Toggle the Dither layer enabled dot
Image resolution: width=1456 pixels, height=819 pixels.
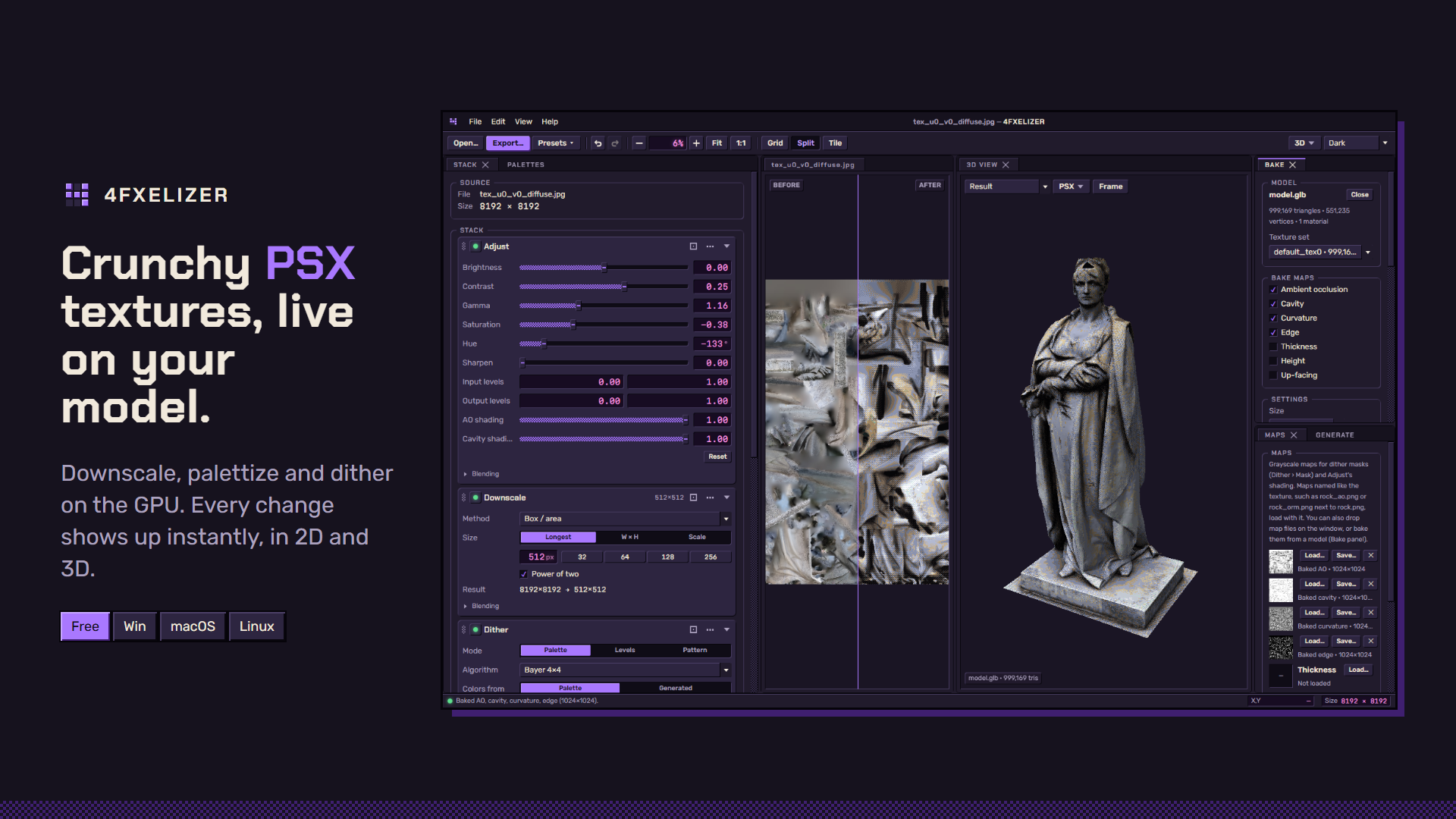coord(475,629)
